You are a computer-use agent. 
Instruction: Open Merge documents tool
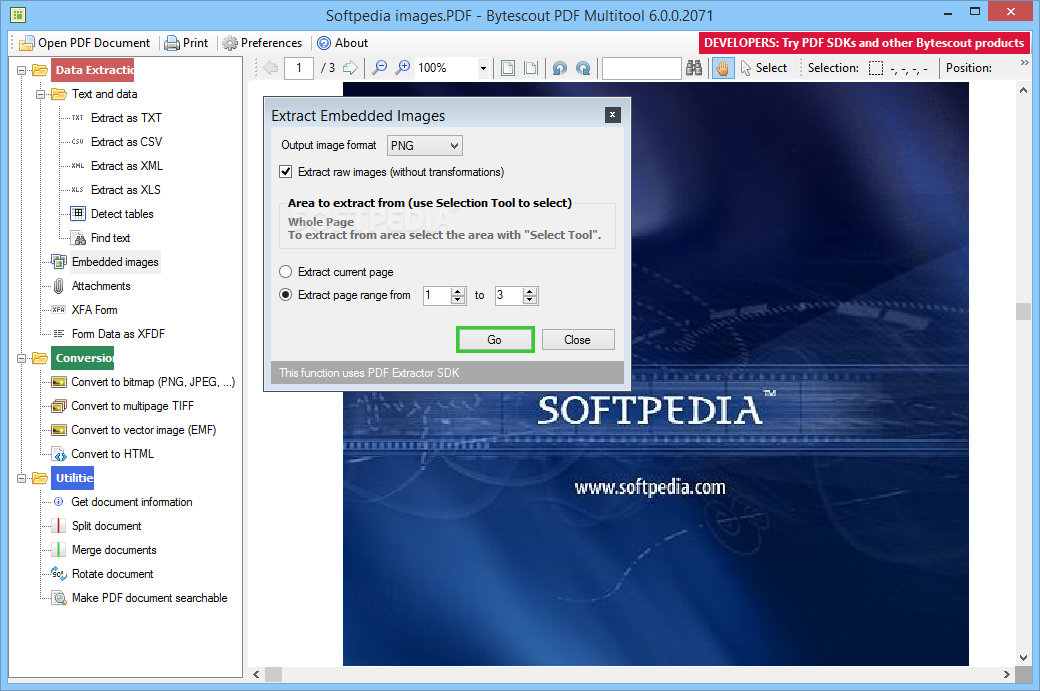tap(114, 550)
